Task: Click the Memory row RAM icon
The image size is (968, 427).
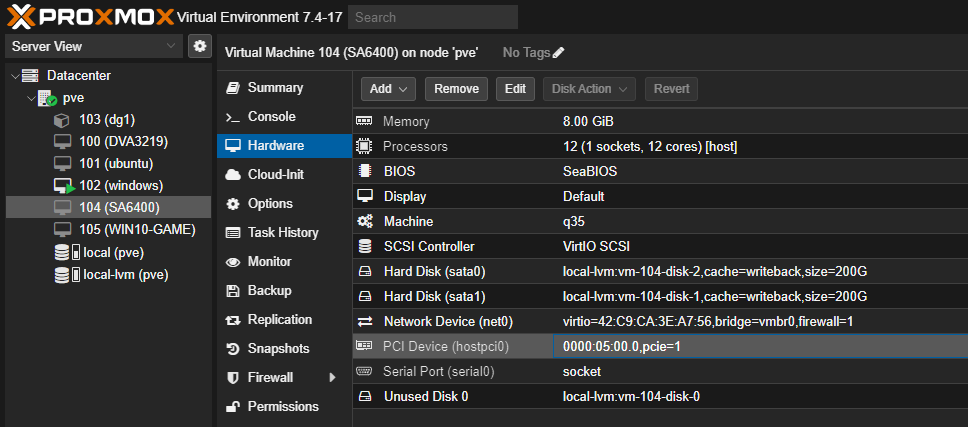Action: [x=365, y=122]
